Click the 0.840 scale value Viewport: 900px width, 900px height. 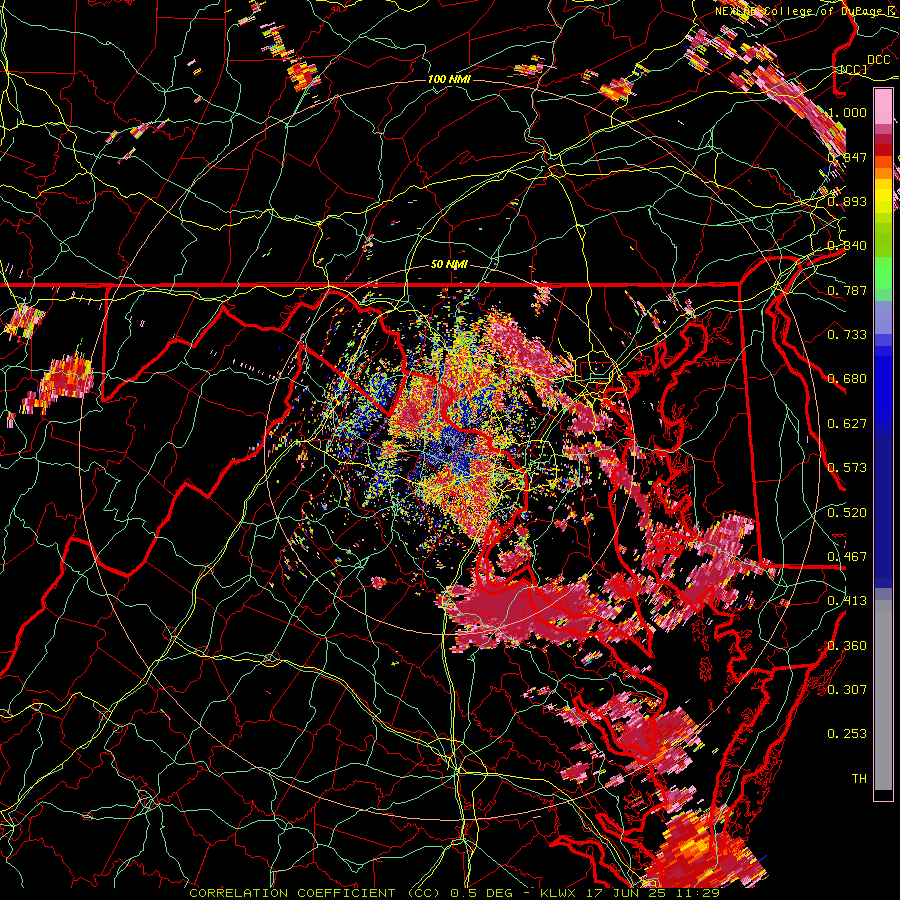click(x=847, y=246)
